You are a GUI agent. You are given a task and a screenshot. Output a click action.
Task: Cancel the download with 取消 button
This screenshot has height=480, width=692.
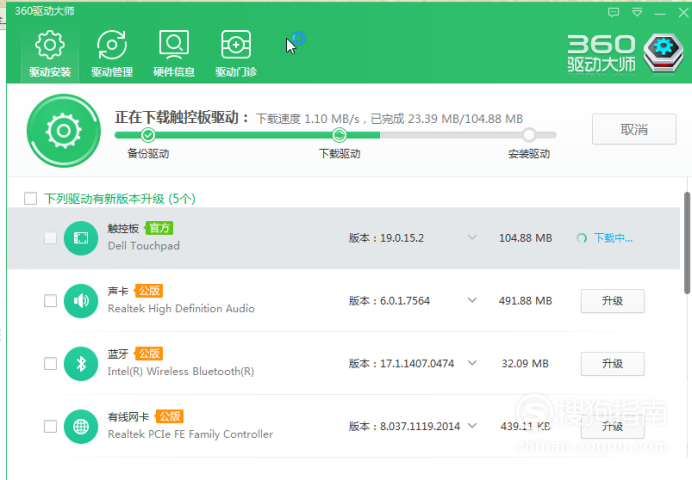tap(634, 129)
